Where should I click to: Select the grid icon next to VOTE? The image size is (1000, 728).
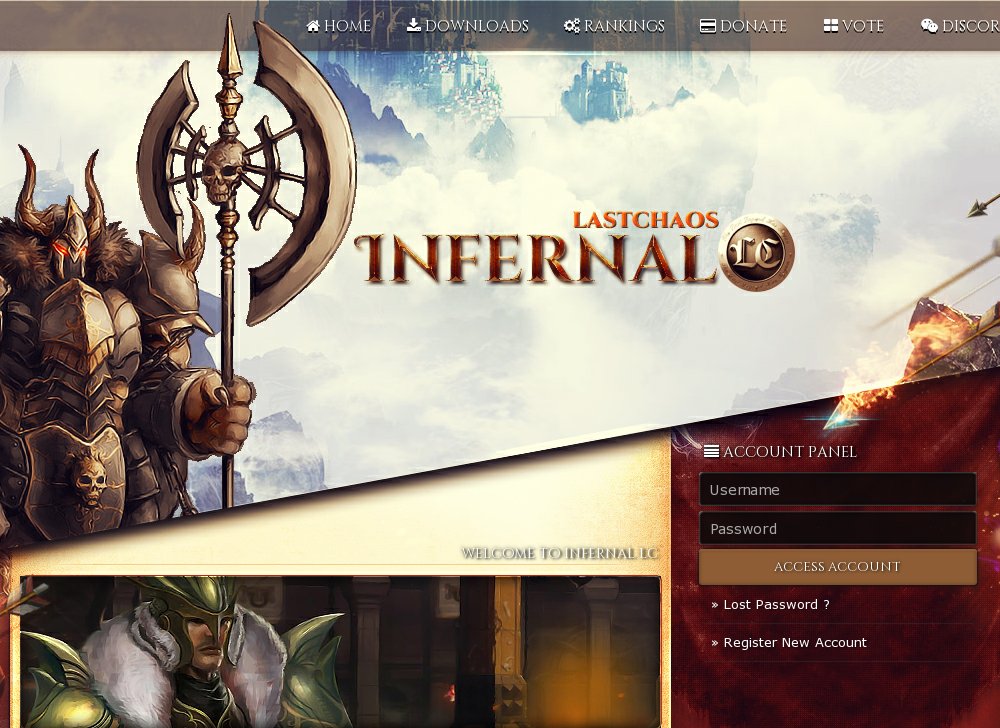833,26
